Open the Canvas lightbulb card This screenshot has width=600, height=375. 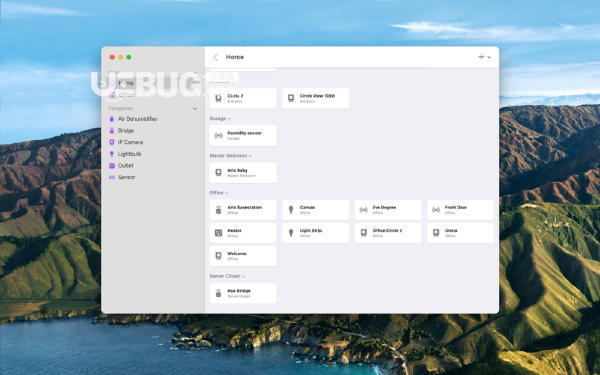tap(315, 210)
